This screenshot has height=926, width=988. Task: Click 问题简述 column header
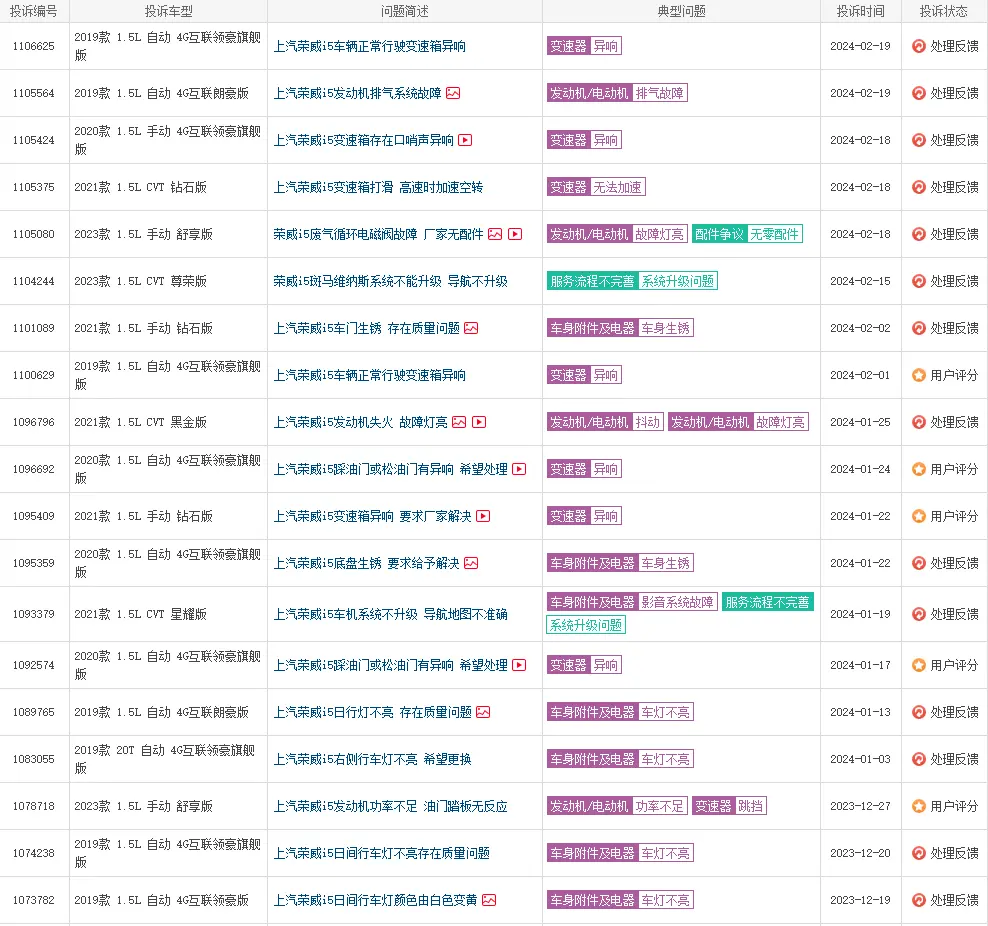[x=405, y=11]
